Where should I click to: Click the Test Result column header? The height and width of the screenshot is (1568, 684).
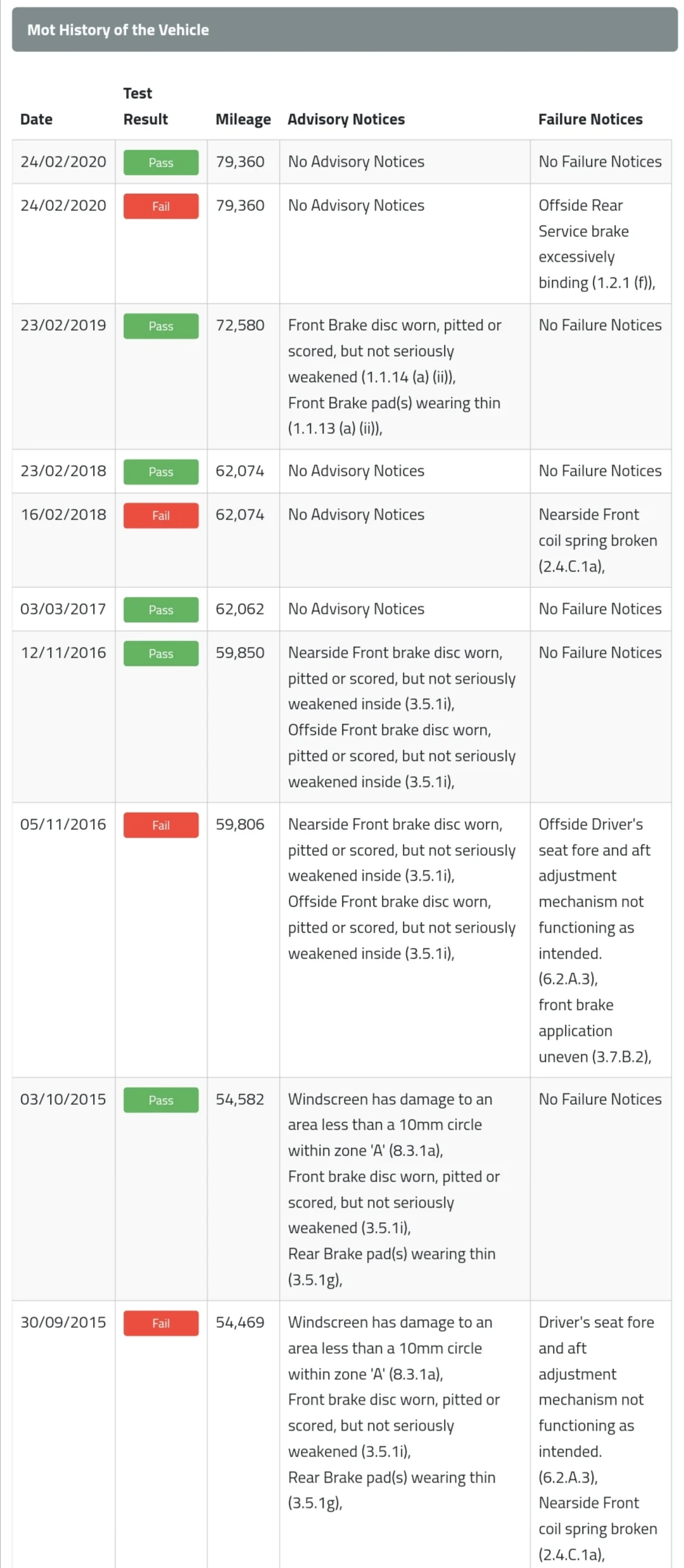pos(146,106)
